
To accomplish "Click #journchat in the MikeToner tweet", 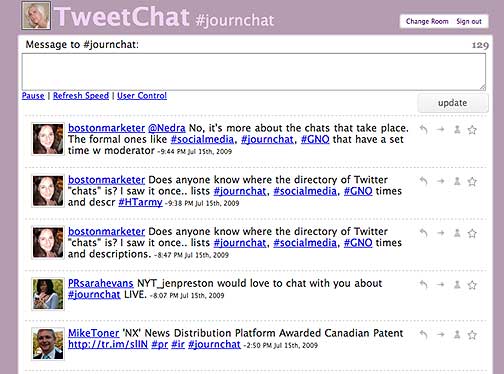I will [214, 344].
